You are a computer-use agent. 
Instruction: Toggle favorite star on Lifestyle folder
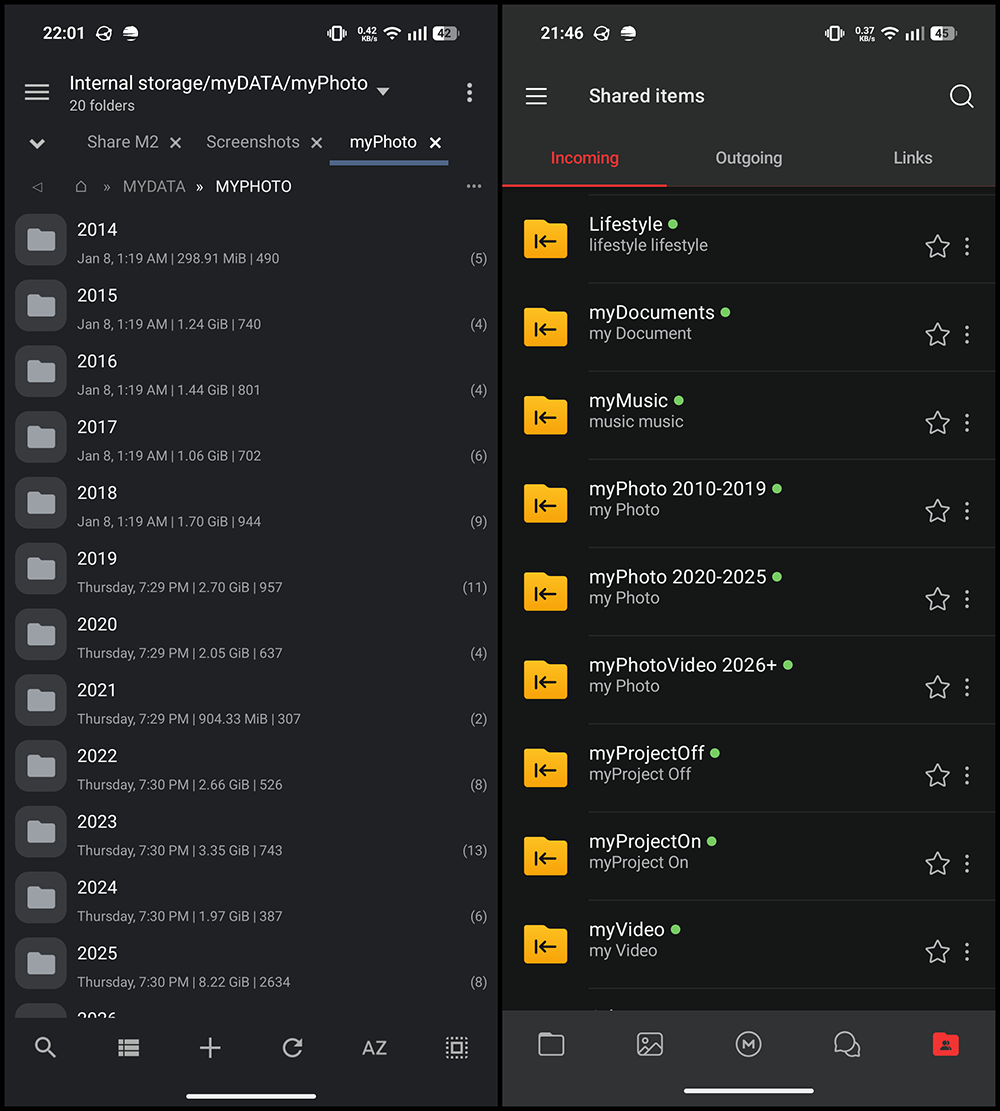(937, 246)
